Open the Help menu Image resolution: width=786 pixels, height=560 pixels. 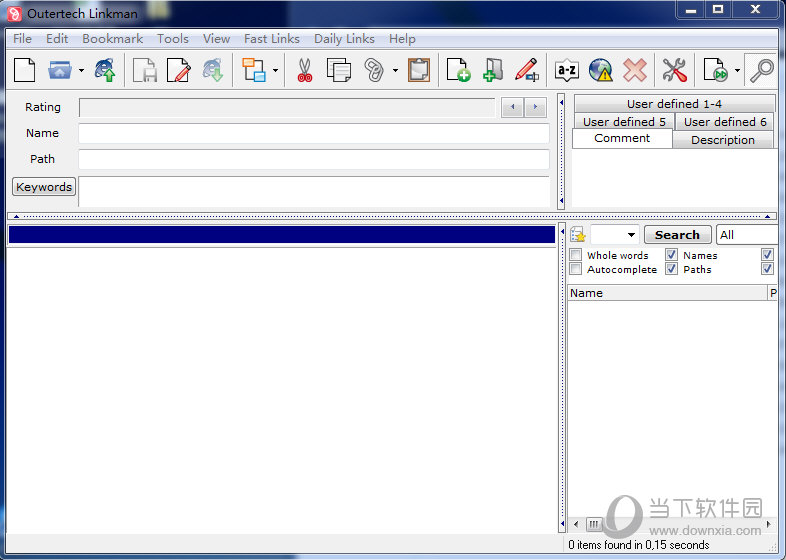(x=403, y=39)
